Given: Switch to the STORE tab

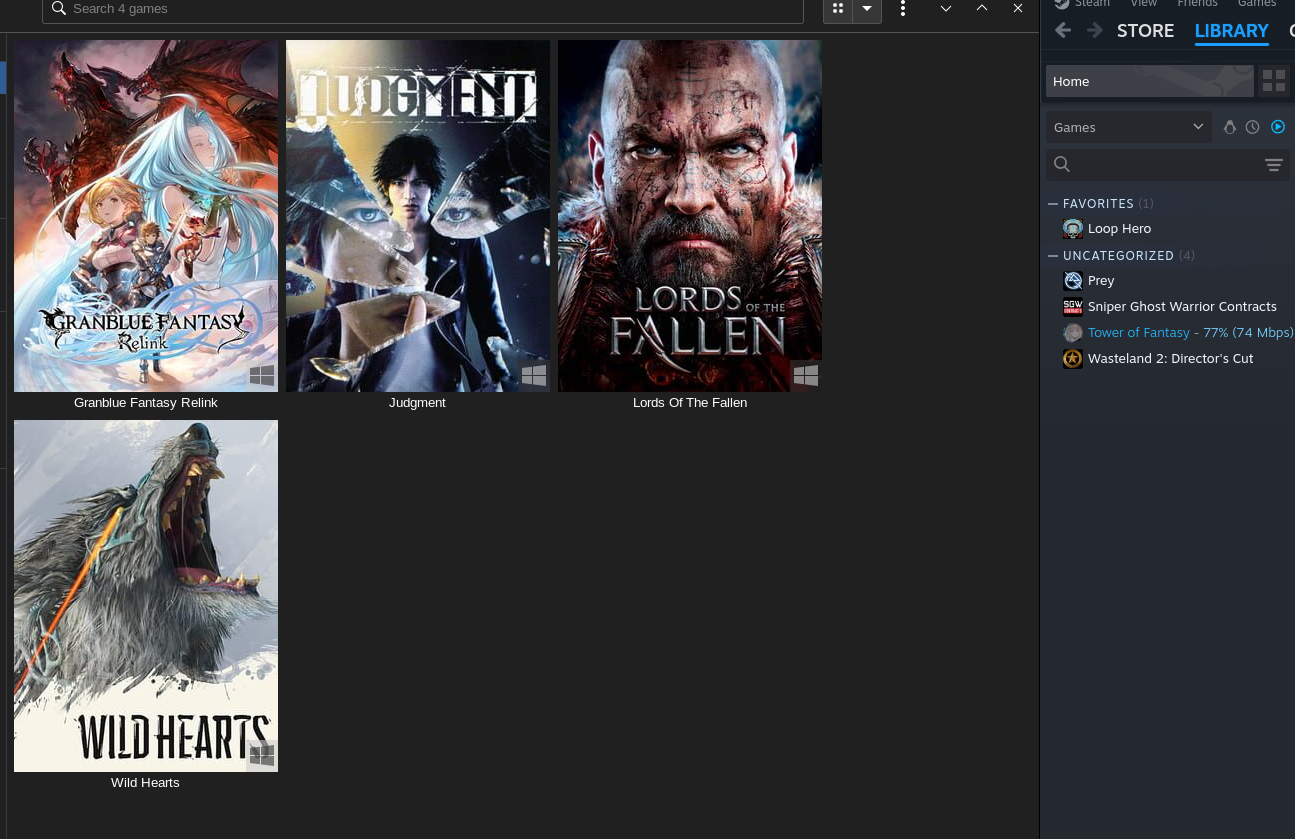Looking at the screenshot, I should point(1145,31).
